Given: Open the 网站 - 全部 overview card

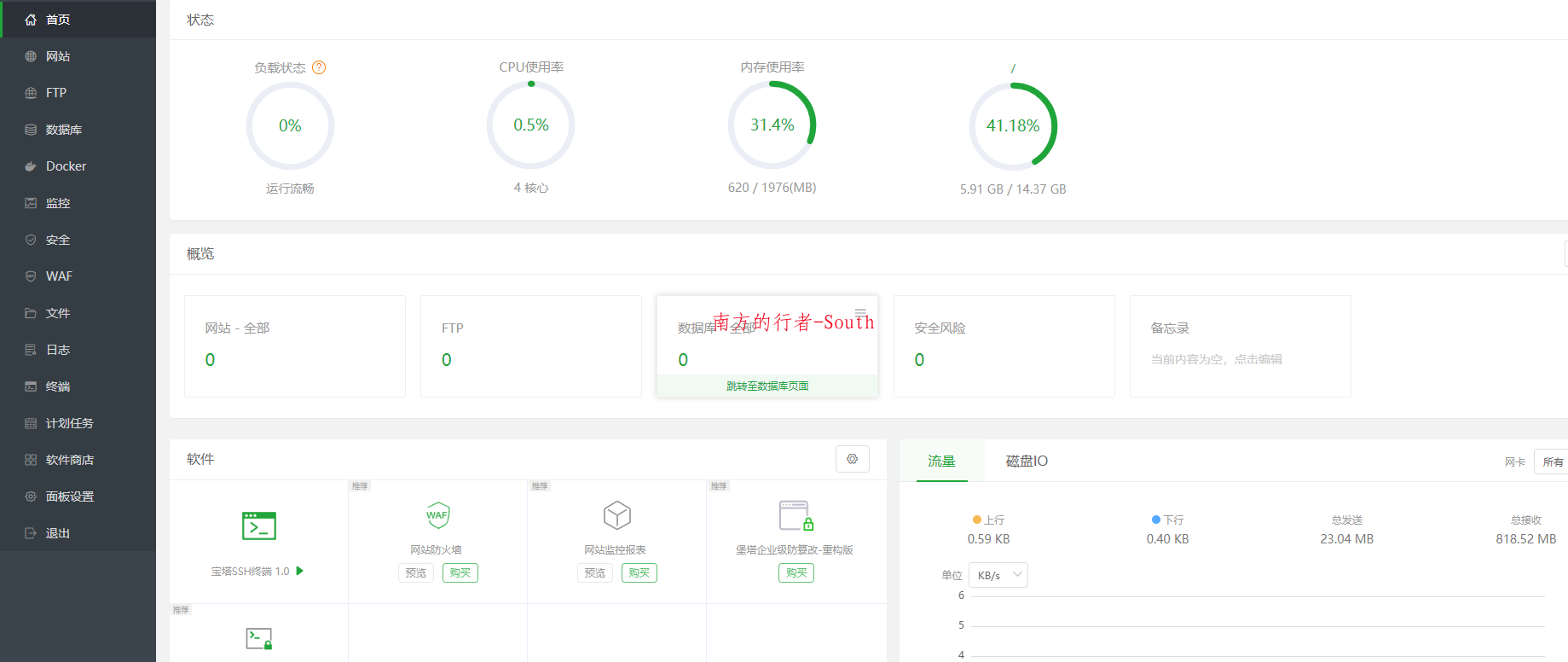Looking at the screenshot, I should pos(295,346).
